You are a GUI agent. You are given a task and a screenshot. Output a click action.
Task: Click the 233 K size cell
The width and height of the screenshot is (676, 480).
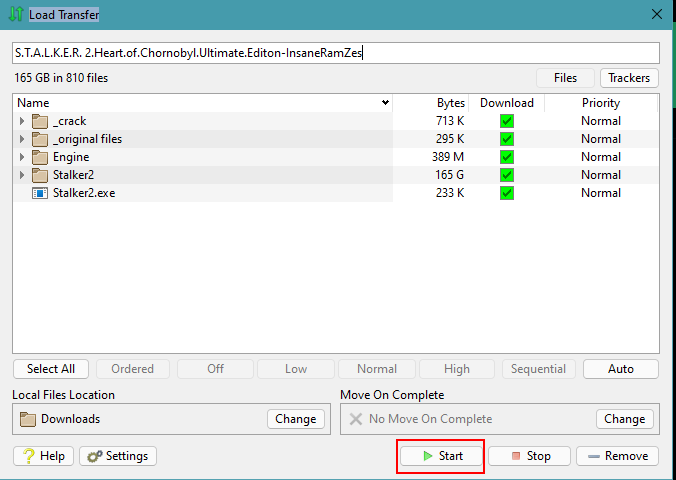[450, 193]
